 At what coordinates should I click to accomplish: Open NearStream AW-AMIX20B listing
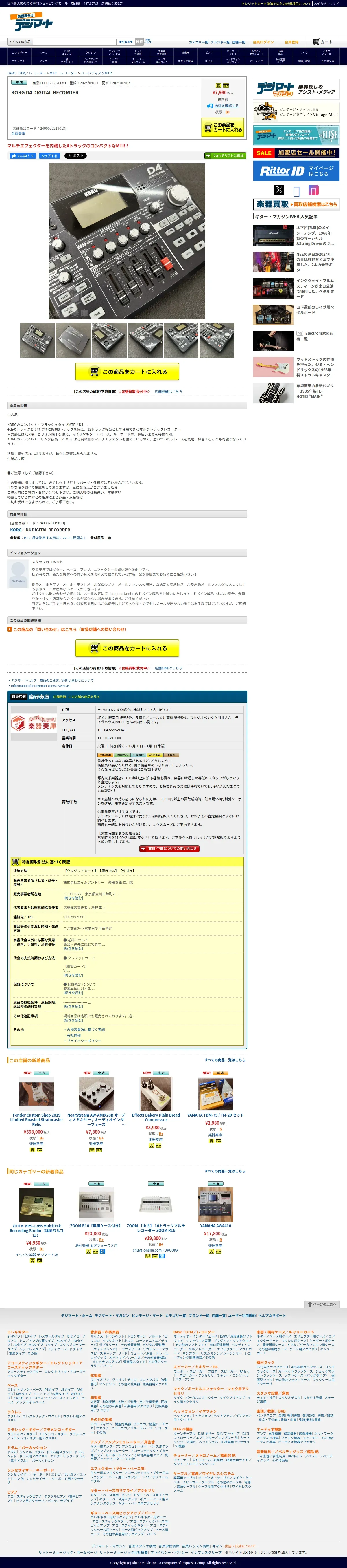[x=96, y=1120]
